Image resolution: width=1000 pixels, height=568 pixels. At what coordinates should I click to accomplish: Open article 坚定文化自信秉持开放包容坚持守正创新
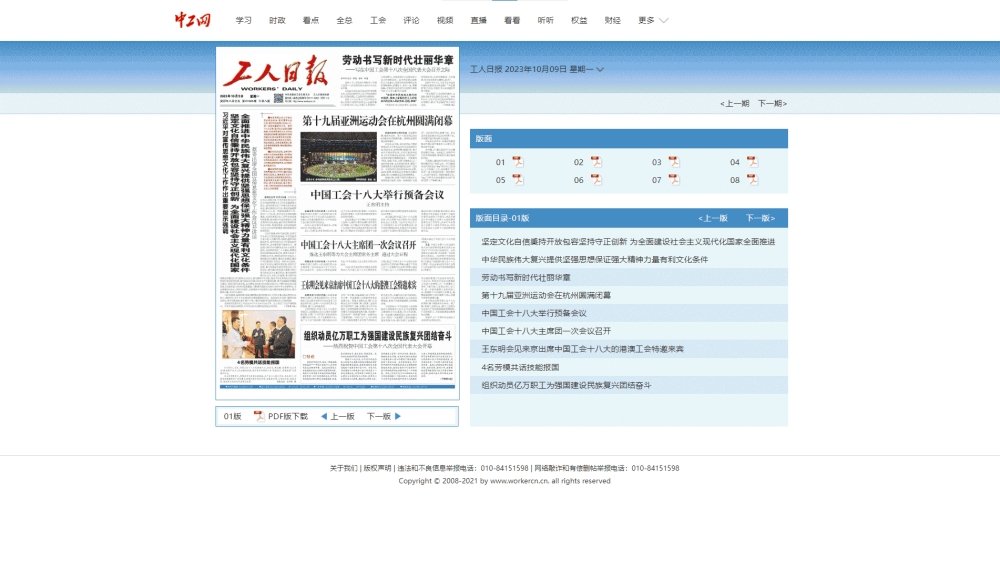coord(628,242)
